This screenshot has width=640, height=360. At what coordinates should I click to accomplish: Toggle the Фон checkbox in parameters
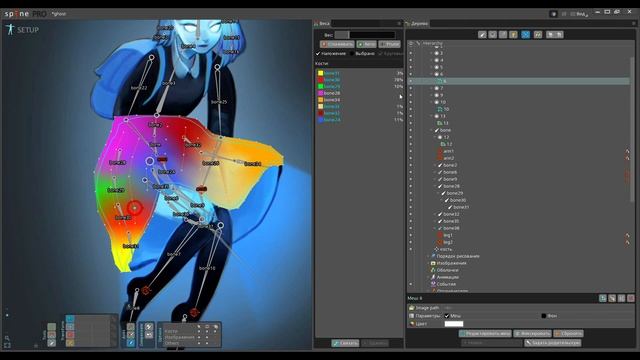(543, 316)
